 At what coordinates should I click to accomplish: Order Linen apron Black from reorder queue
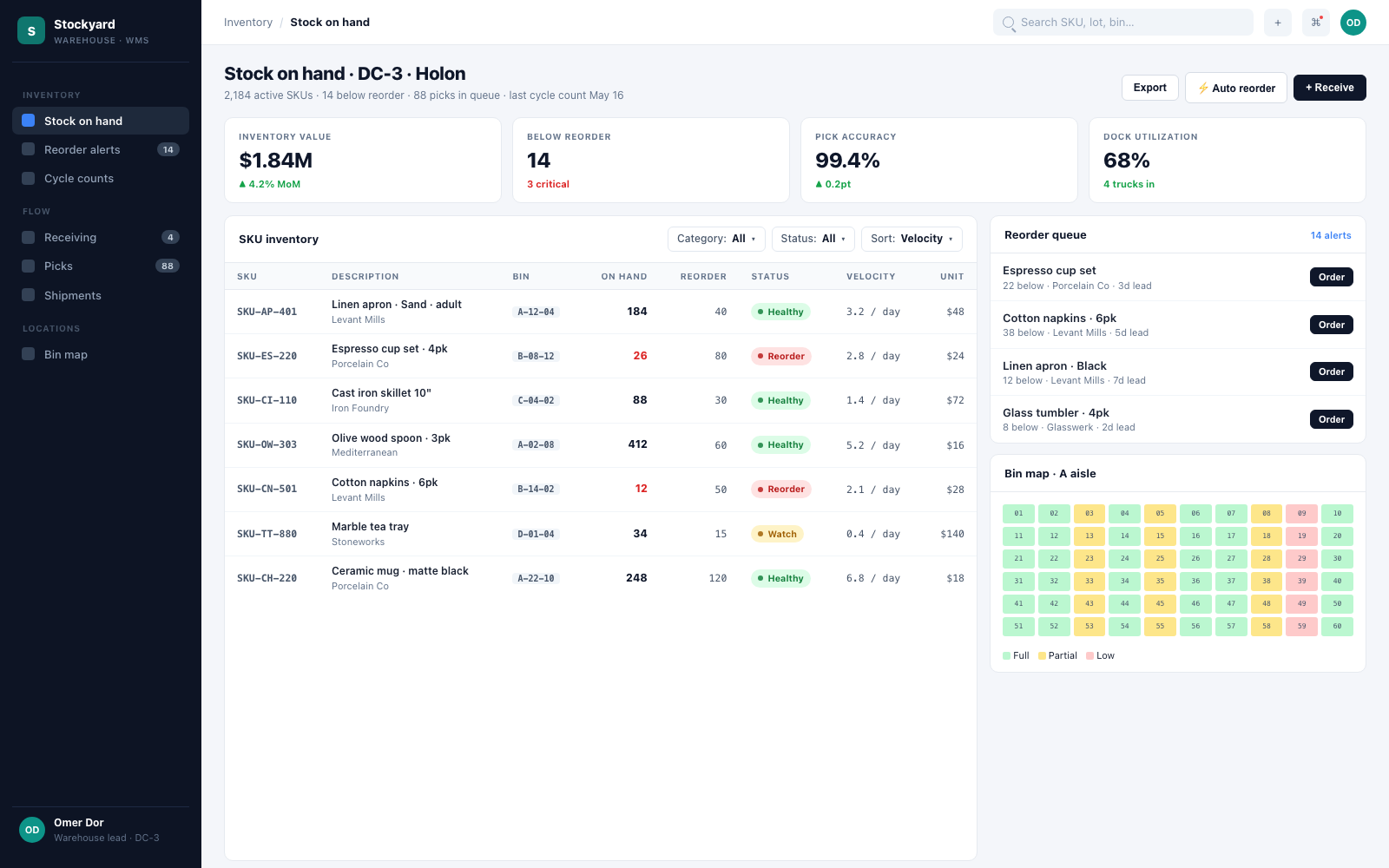(x=1332, y=372)
